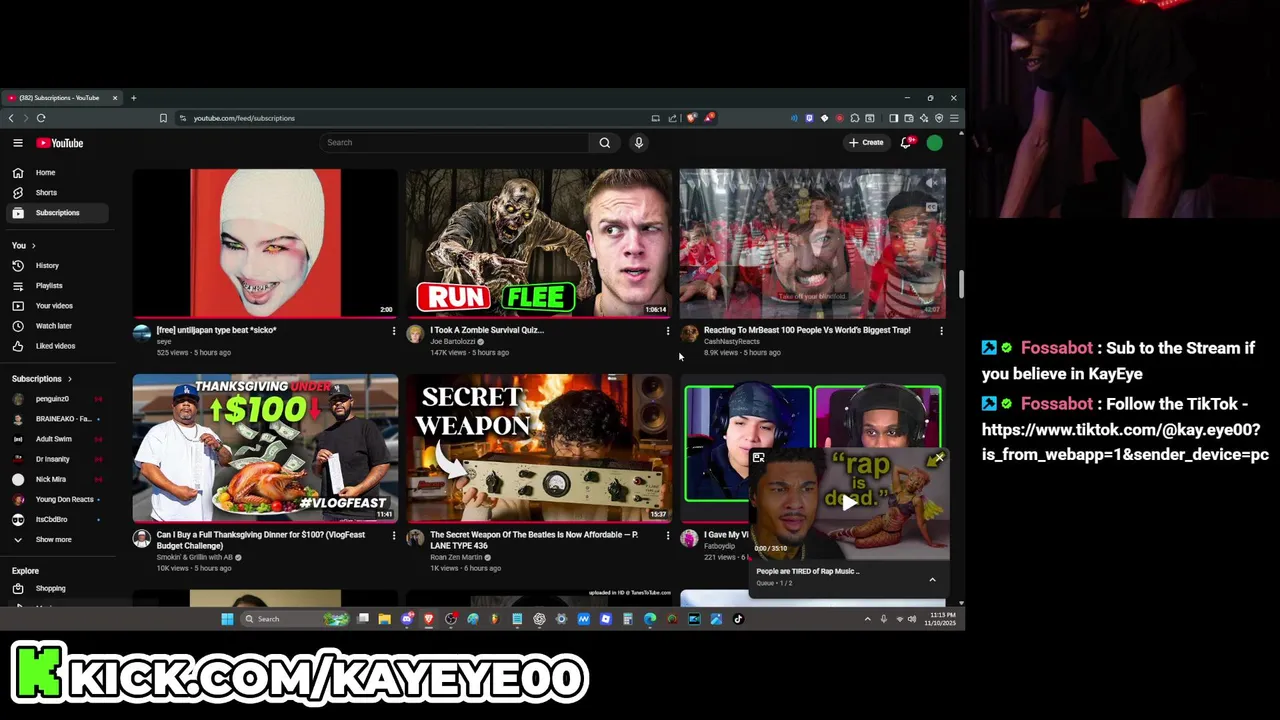Select Subscriptions in sidebar
The height and width of the screenshot is (720, 1280).
[x=57, y=212]
